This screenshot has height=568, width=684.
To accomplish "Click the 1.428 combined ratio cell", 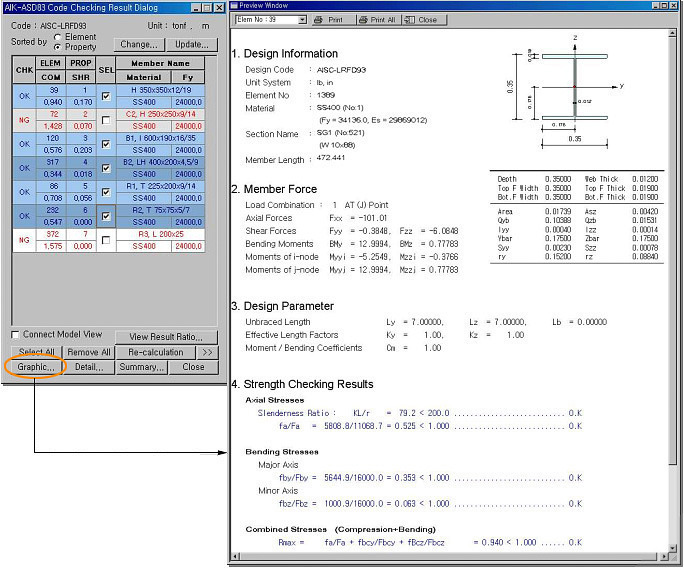I will 52,126.
